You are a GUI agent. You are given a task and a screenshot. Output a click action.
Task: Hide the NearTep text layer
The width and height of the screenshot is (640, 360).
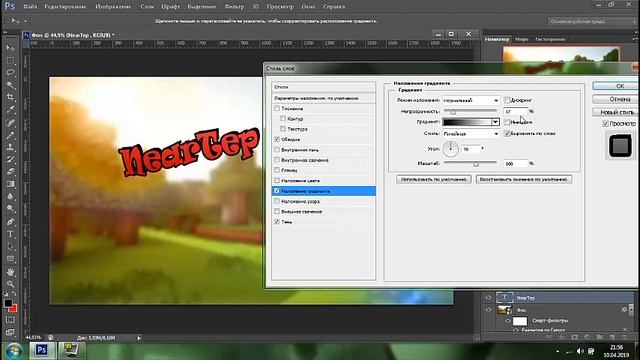[x=489, y=298]
